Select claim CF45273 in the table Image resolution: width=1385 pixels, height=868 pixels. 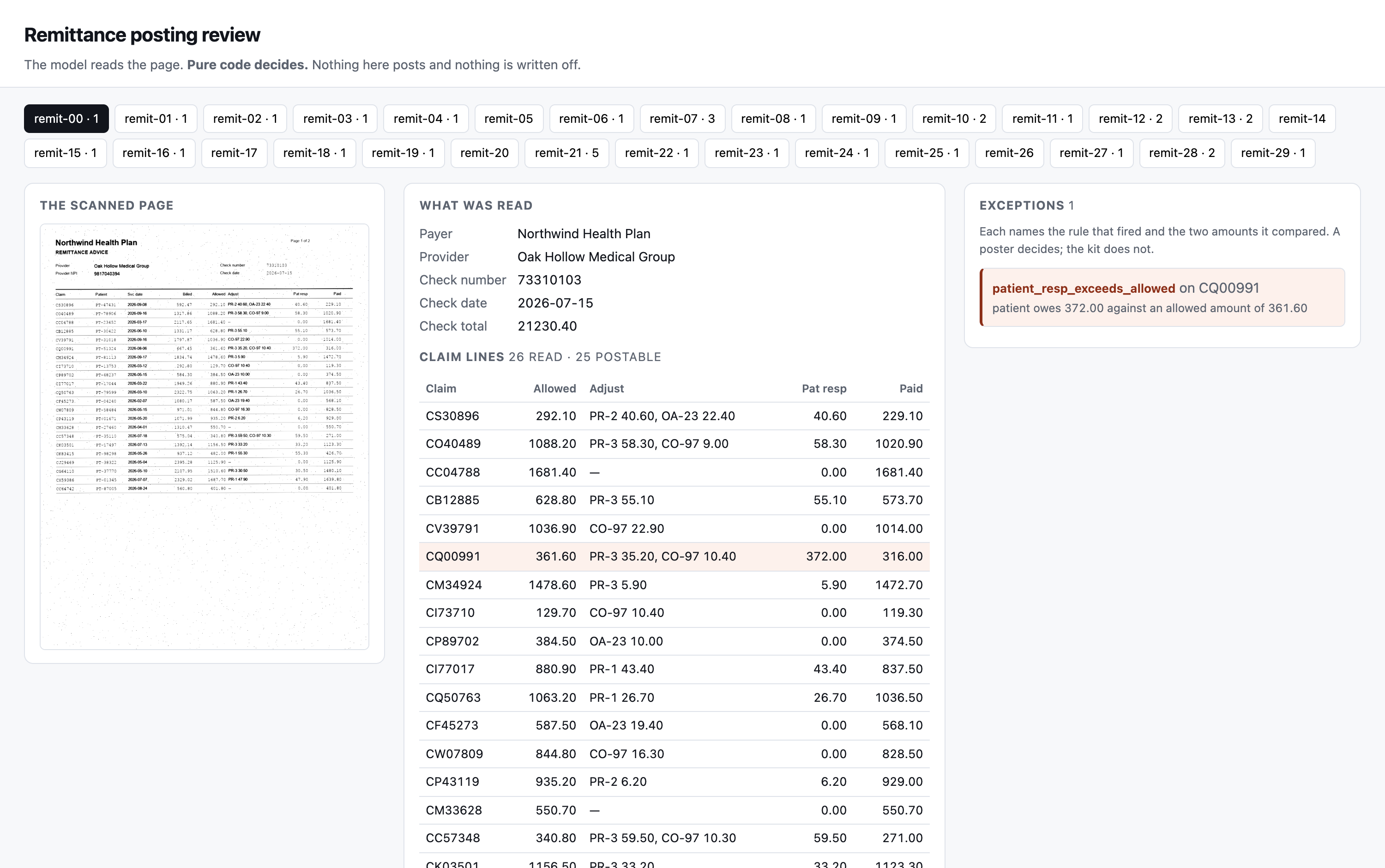[x=674, y=726]
